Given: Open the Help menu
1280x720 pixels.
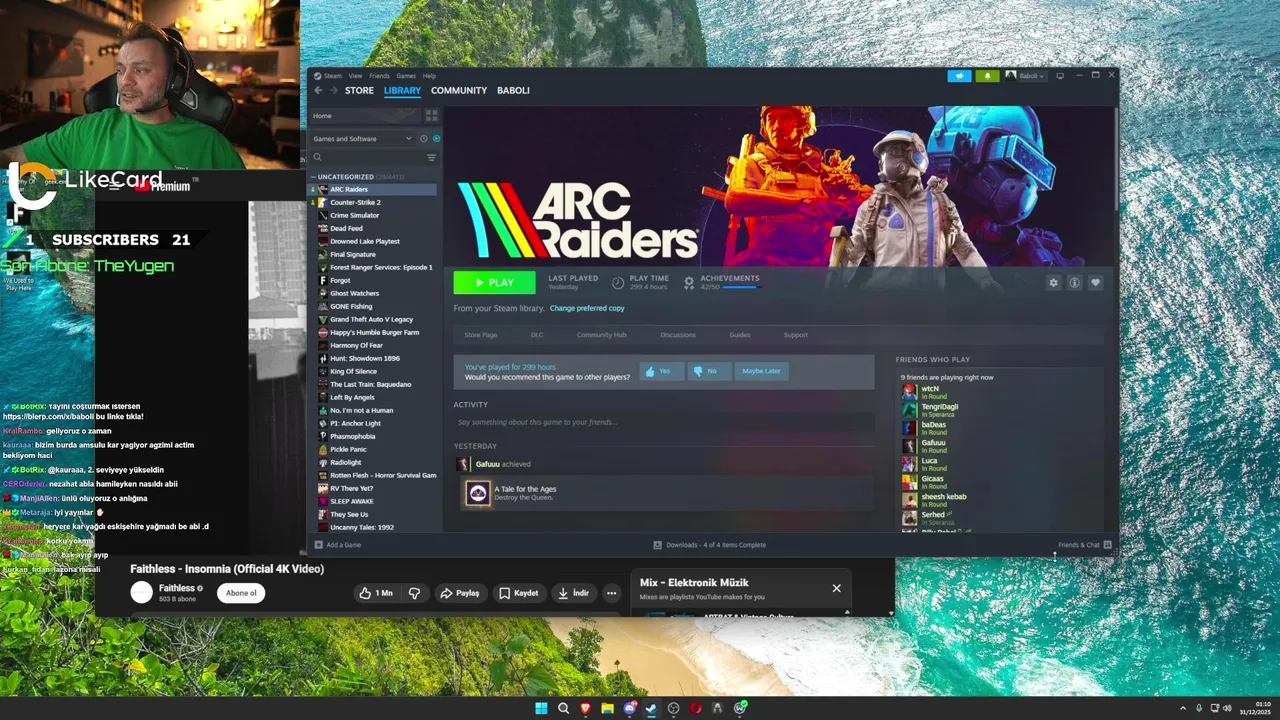Looking at the screenshot, I should (x=429, y=76).
